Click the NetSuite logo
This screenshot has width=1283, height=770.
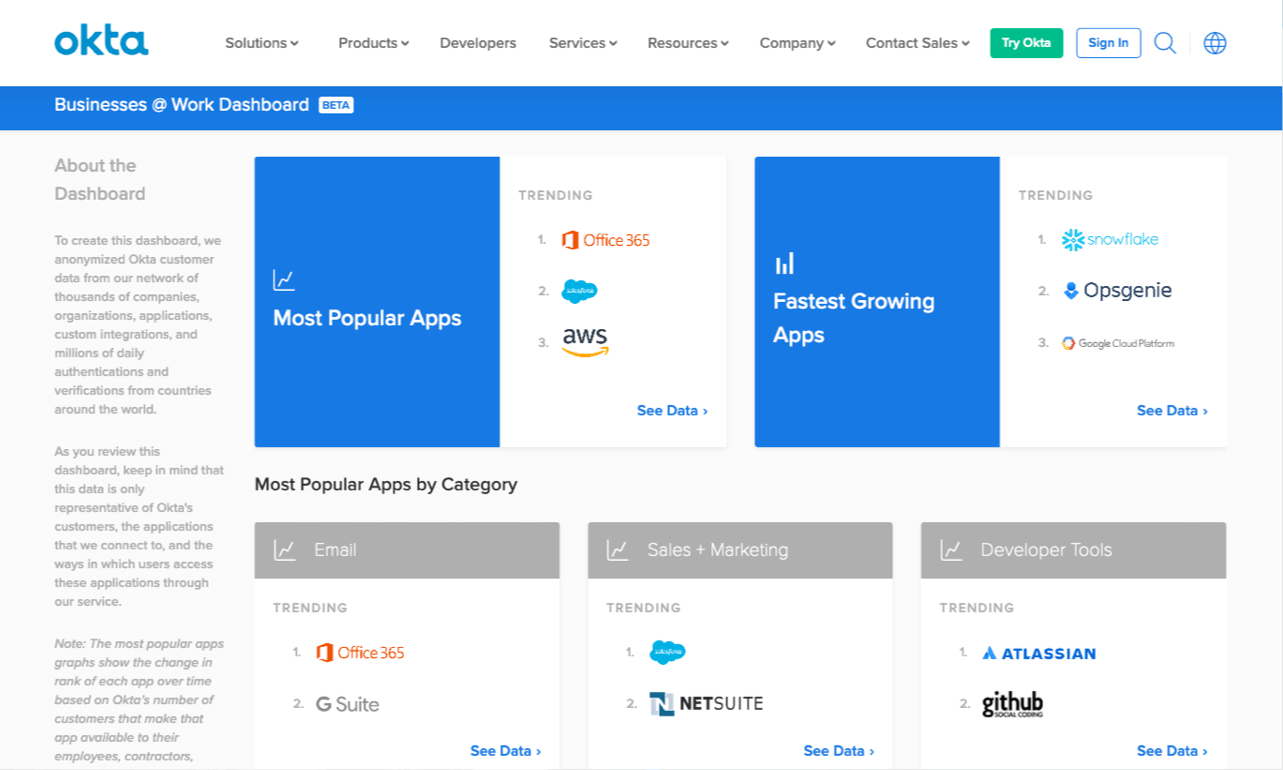point(706,704)
